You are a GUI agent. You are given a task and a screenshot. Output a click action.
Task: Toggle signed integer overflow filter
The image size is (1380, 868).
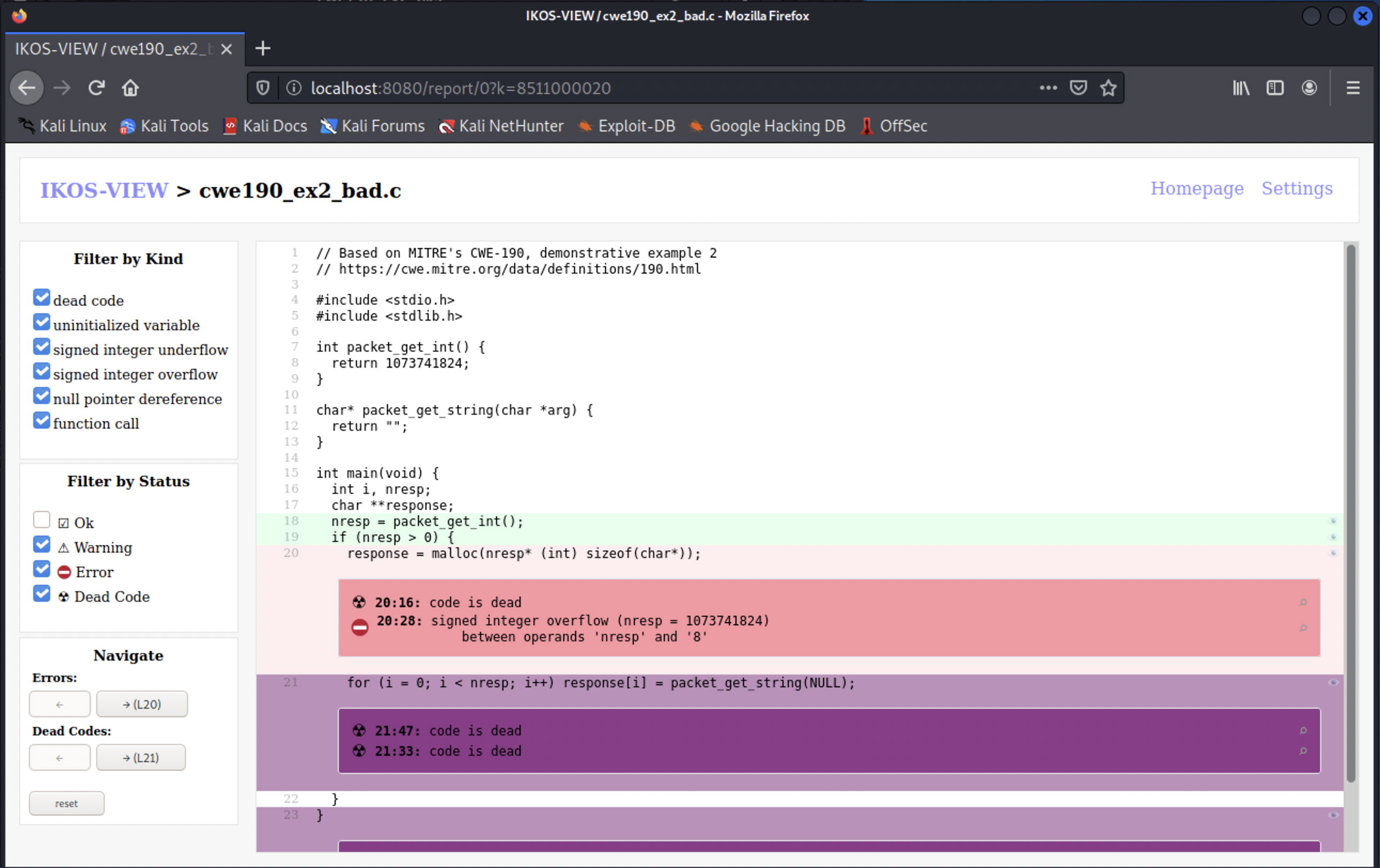(41, 371)
